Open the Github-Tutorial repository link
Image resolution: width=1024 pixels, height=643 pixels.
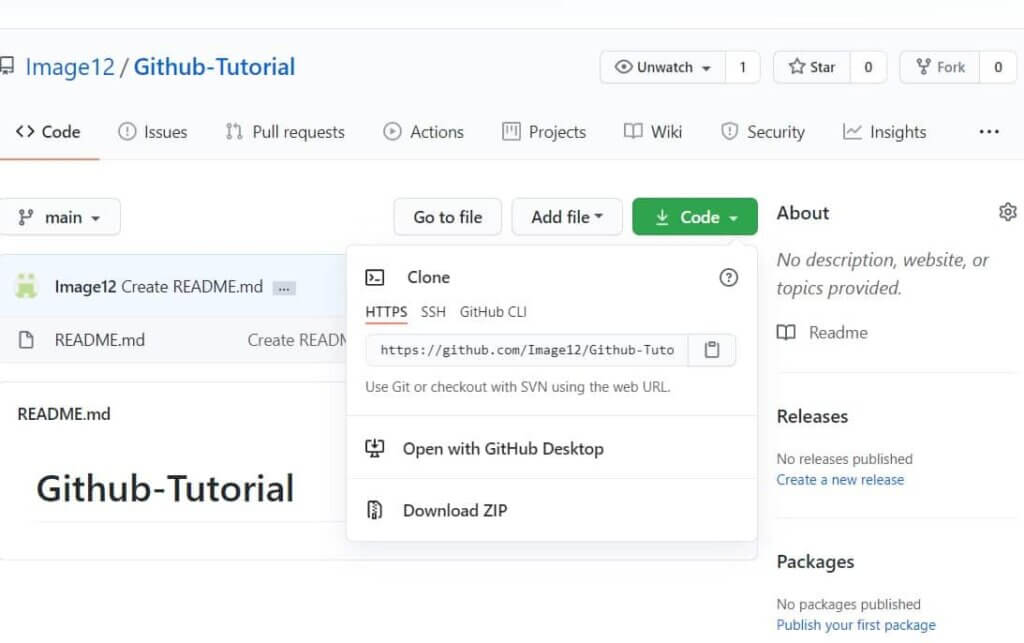coord(214,67)
